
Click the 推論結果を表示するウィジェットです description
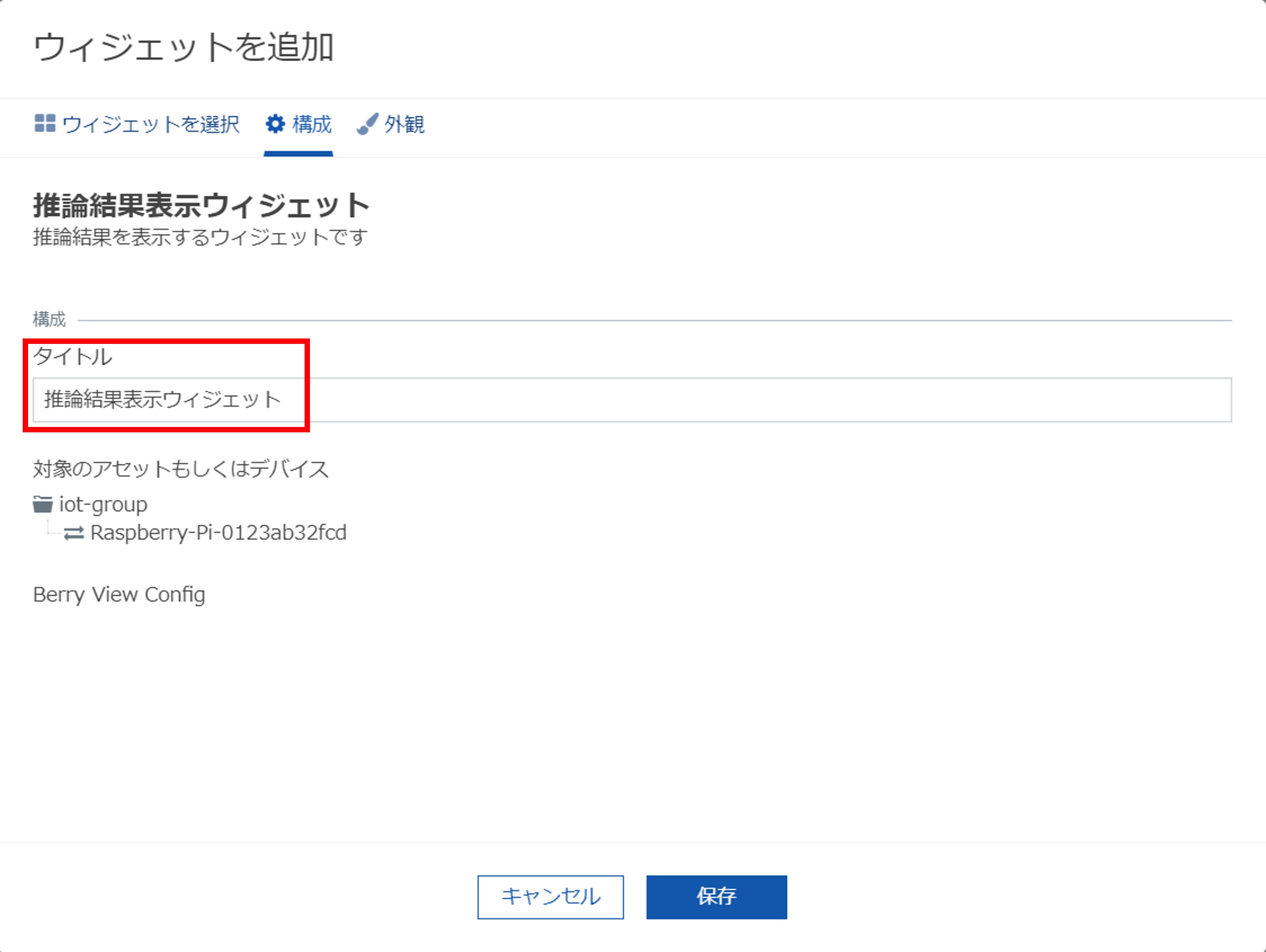[200, 237]
